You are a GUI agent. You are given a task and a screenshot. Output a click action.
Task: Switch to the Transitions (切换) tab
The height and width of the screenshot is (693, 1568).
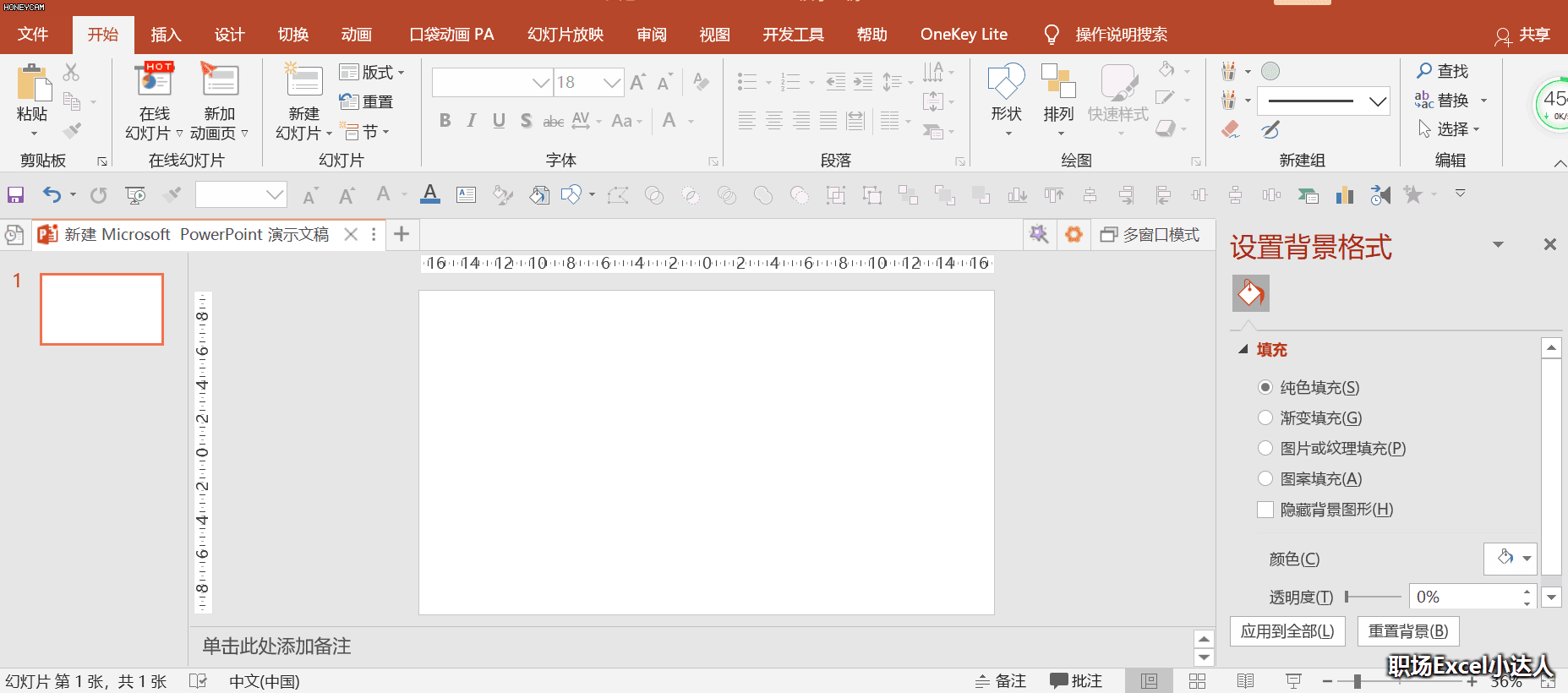point(292,35)
